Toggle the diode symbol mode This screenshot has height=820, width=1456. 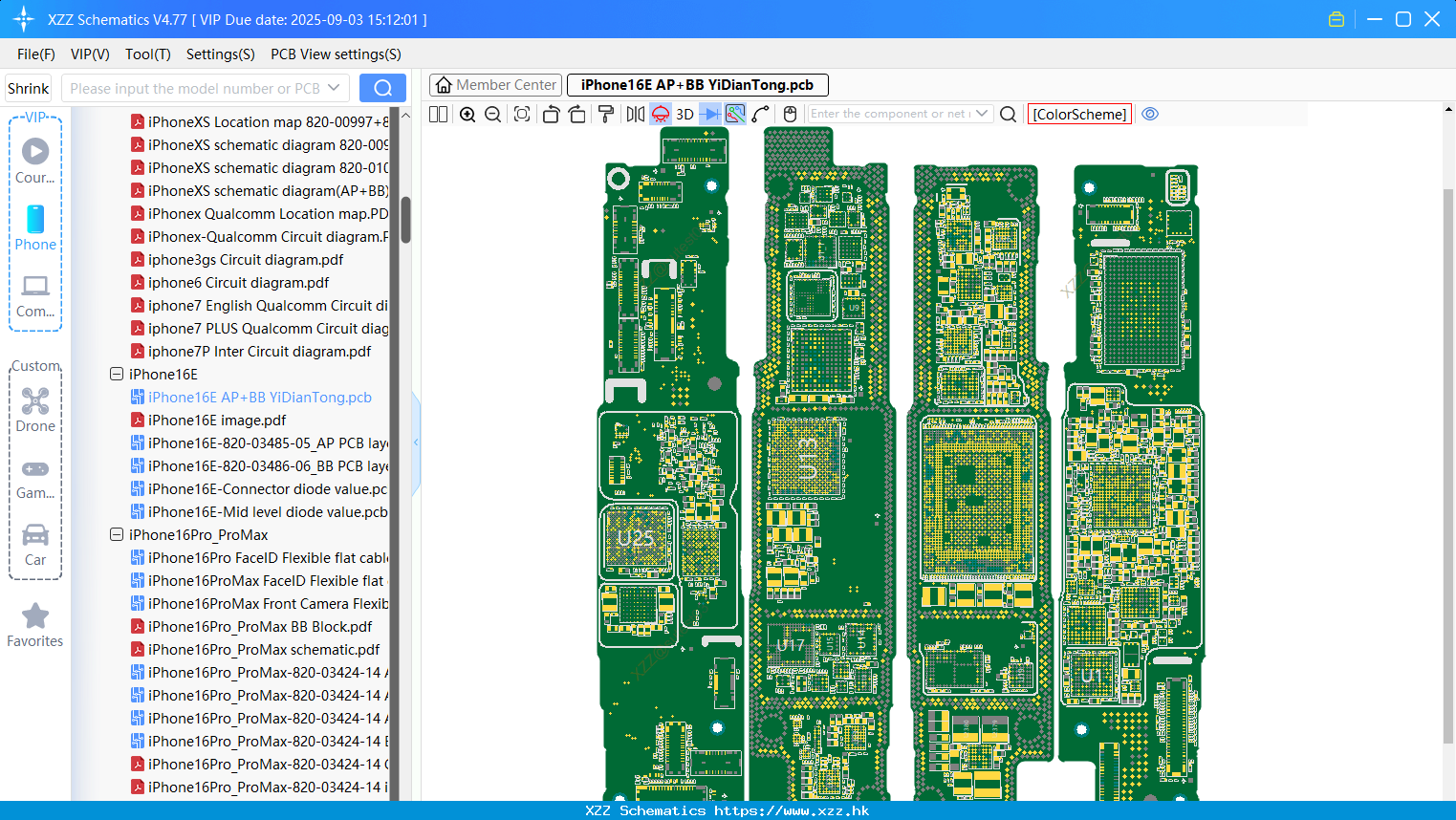point(710,114)
